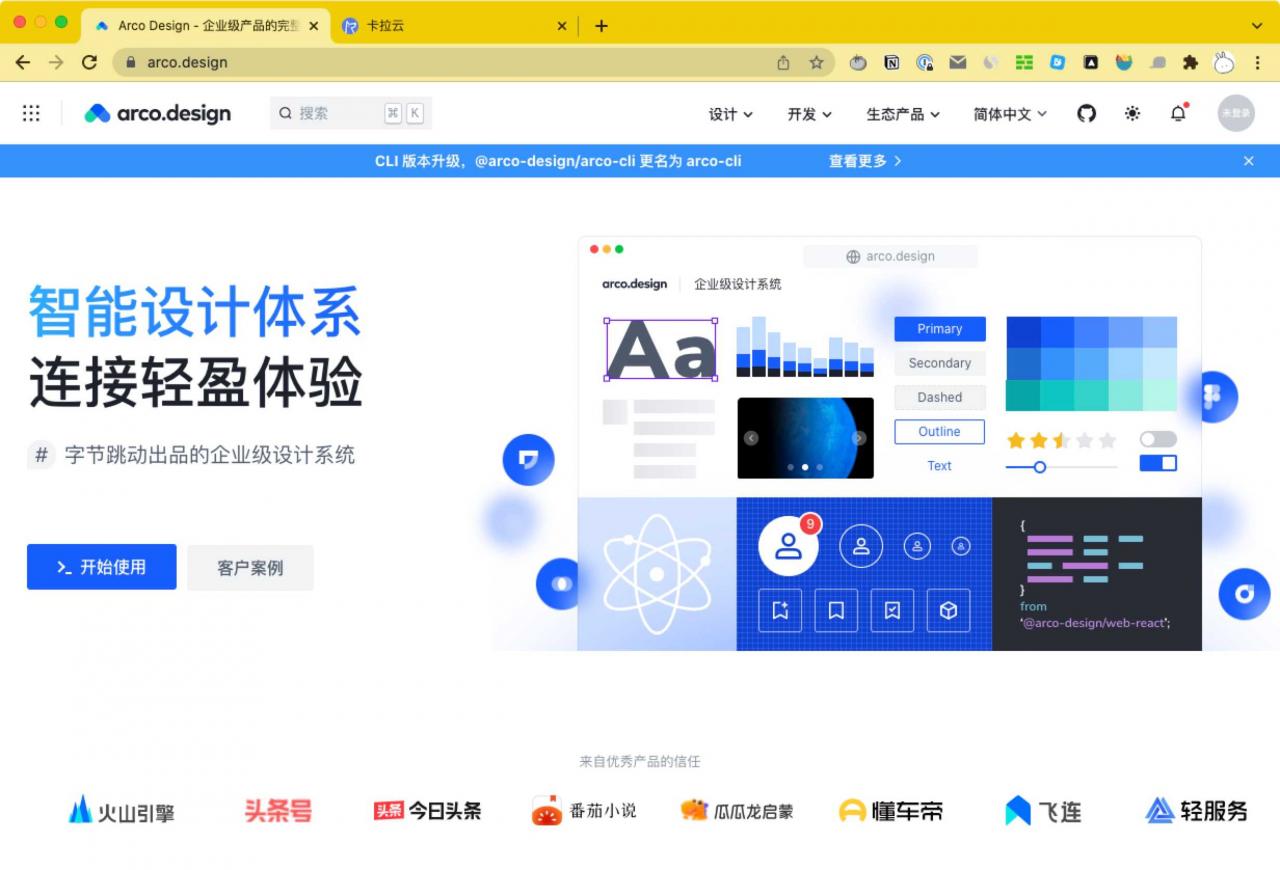Click the teal swatch in palette bottom row

(x=1023, y=395)
